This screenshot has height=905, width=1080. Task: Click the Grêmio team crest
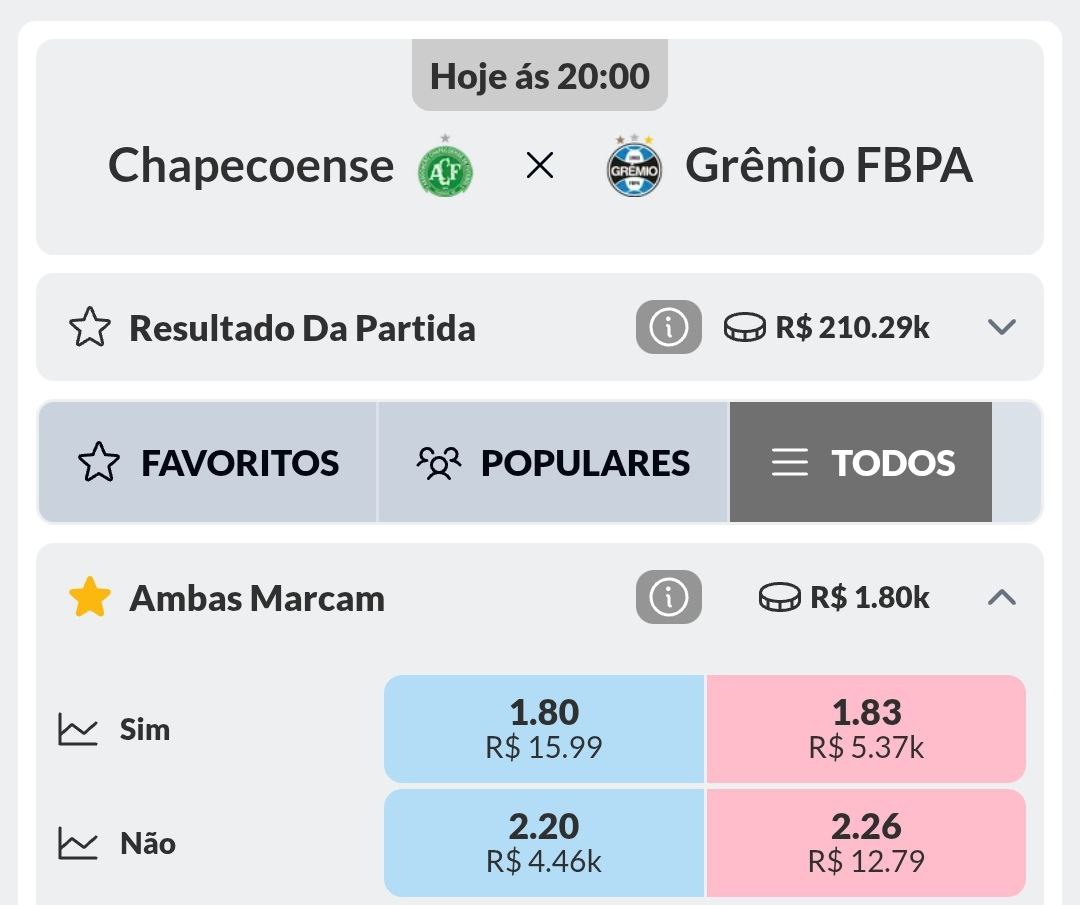point(634,167)
